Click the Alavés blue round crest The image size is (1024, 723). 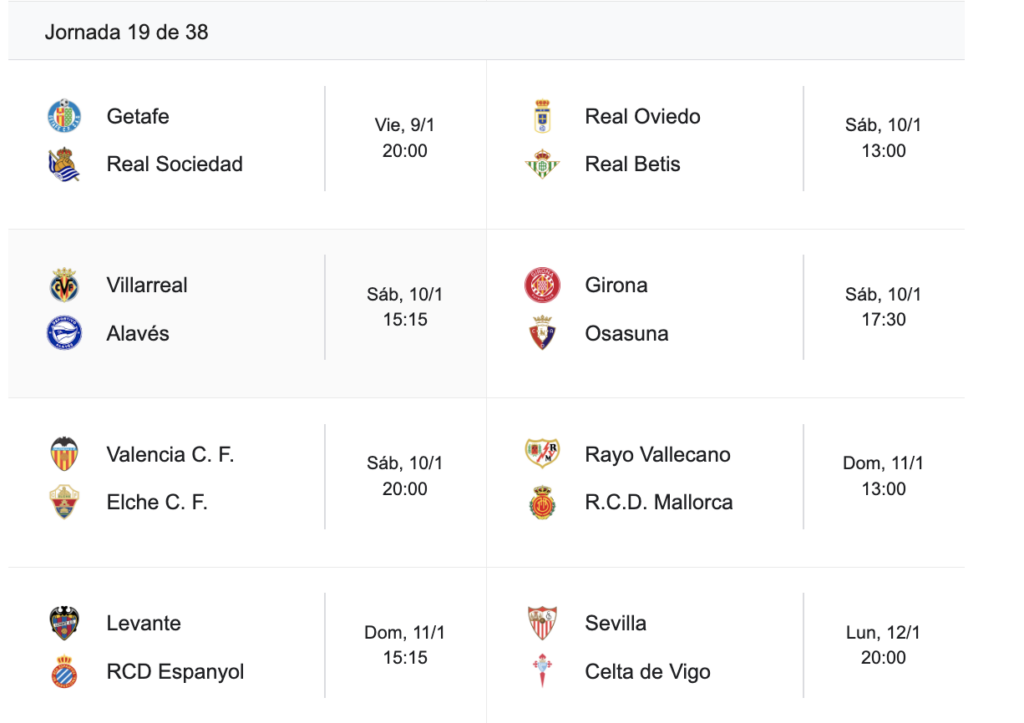pos(64,333)
